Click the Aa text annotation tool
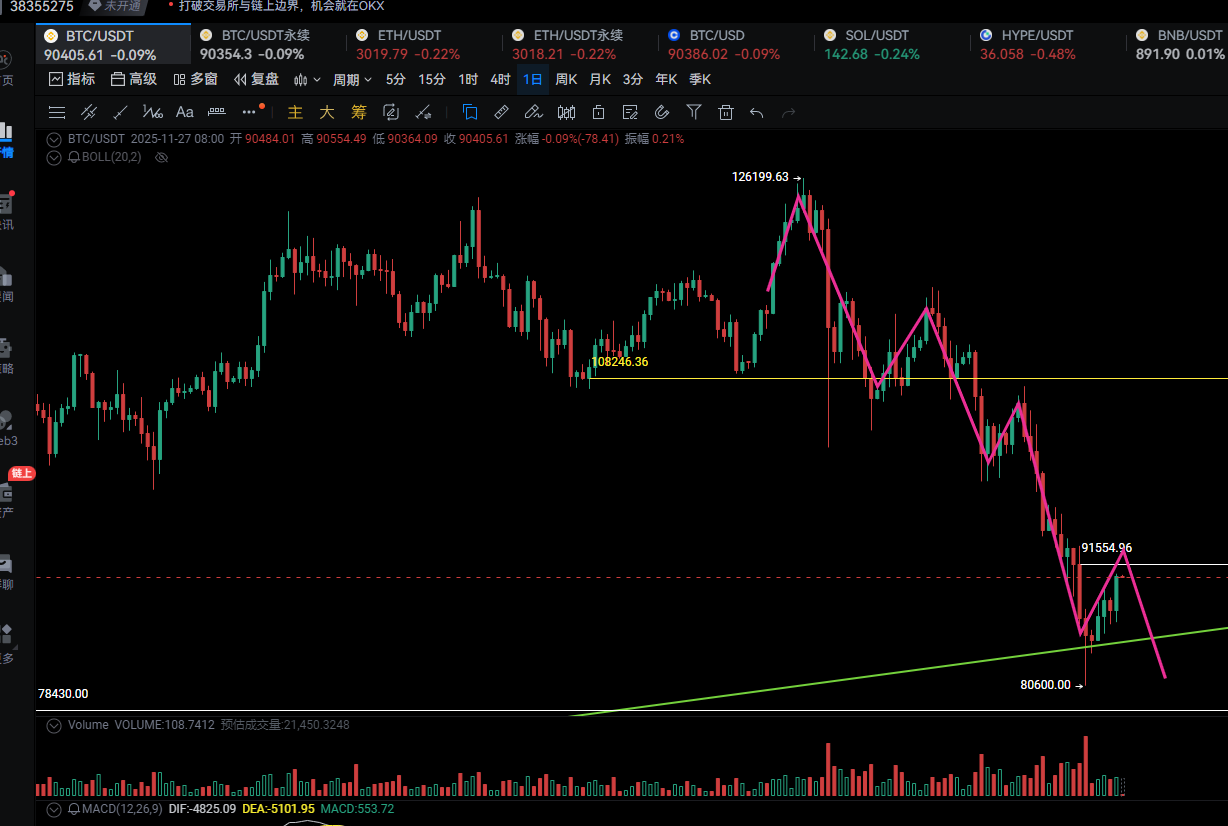Image resolution: width=1228 pixels, height=826 pixels. [x=185, y=112]
